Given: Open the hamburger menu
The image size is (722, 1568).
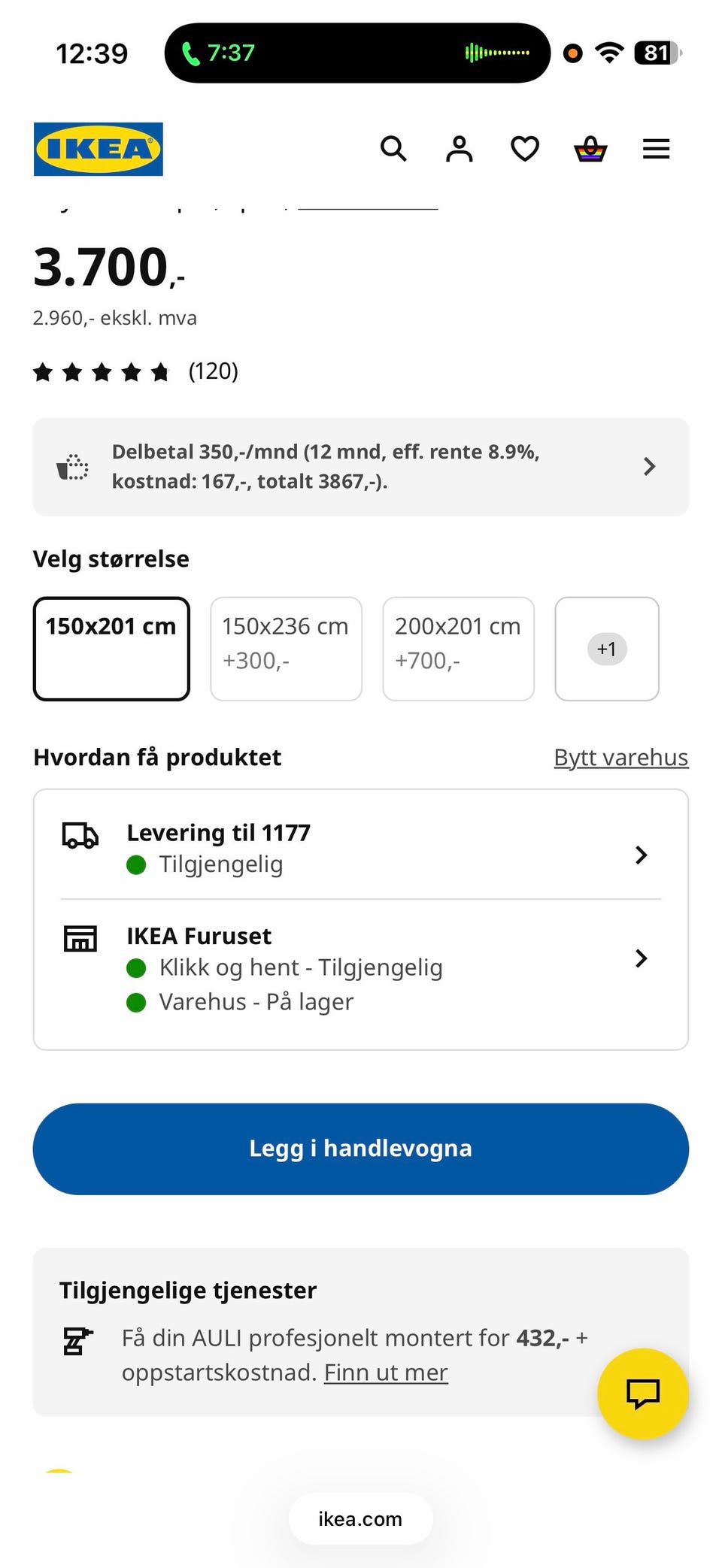Looking at the screenshot, I should pyautogui.click(x=657, y=149).
